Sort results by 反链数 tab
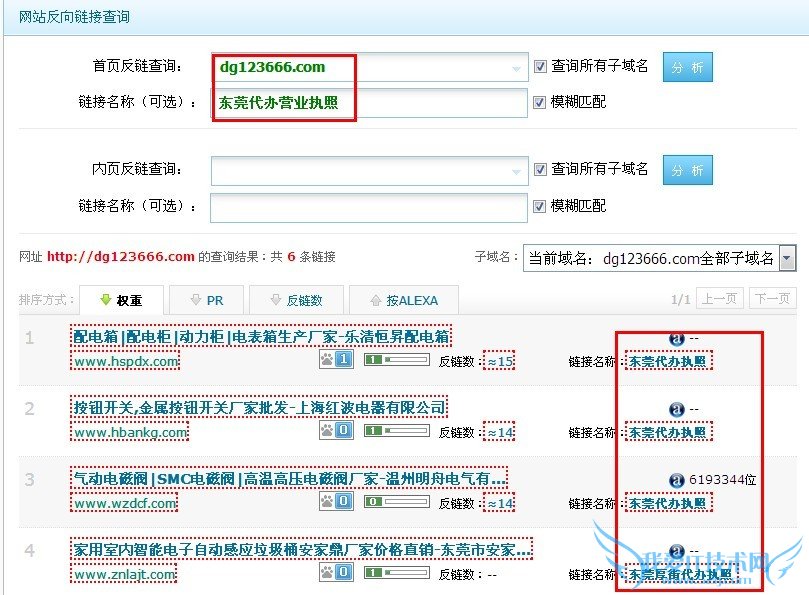This screenshot has width=809, height=595. click(x=297, y=300)
